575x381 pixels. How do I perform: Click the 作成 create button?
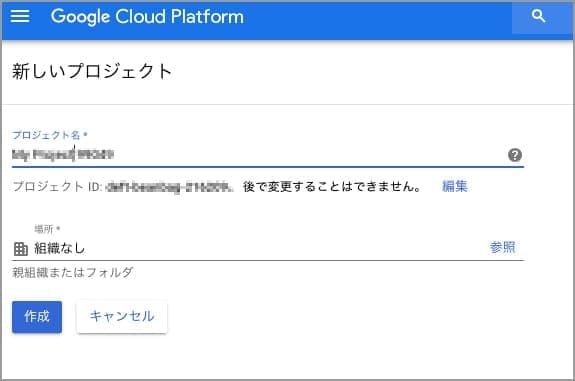pyautogui.click(x=37, y=317)
